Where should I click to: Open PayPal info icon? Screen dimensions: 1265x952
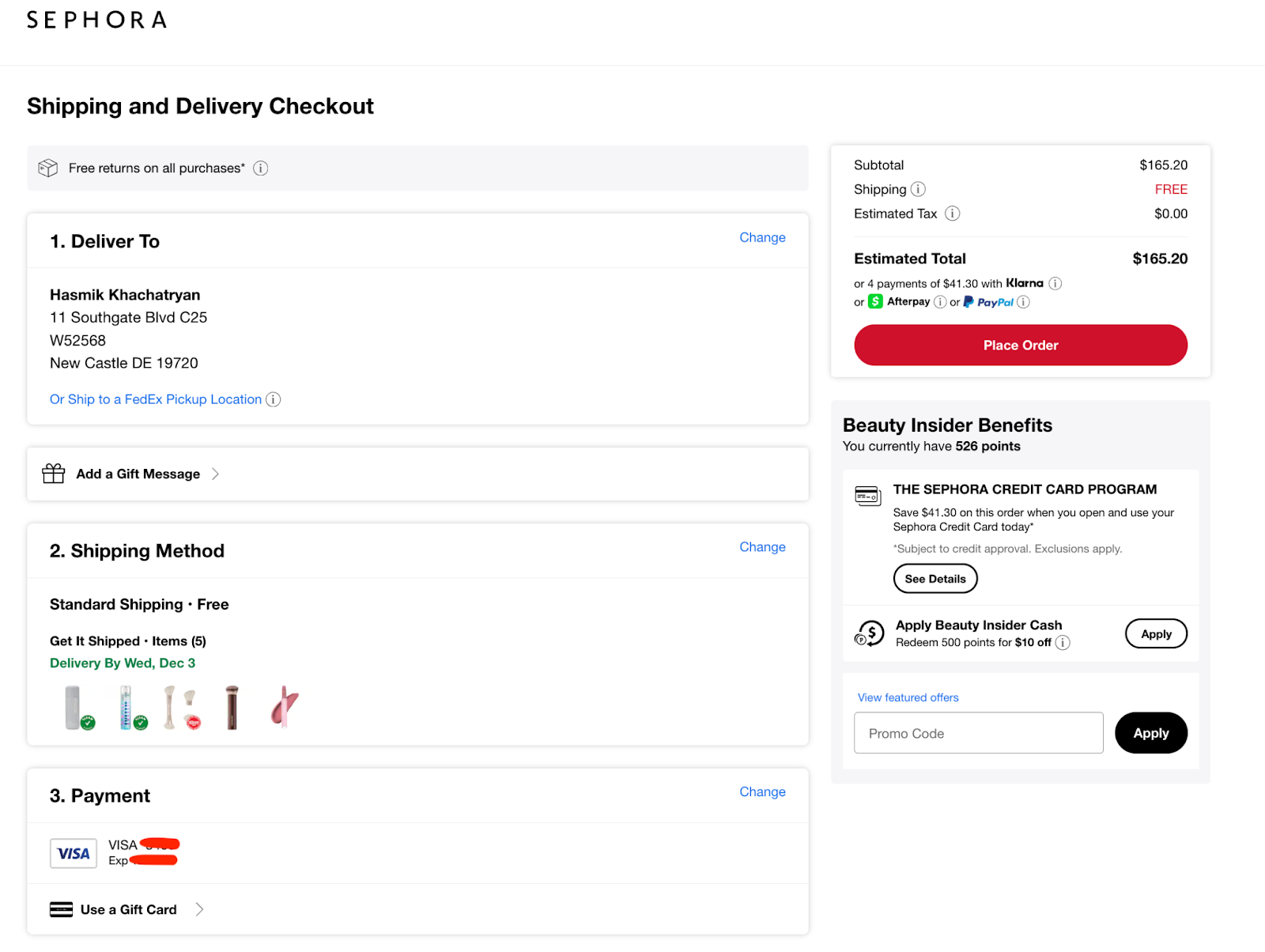point(1023,302)
